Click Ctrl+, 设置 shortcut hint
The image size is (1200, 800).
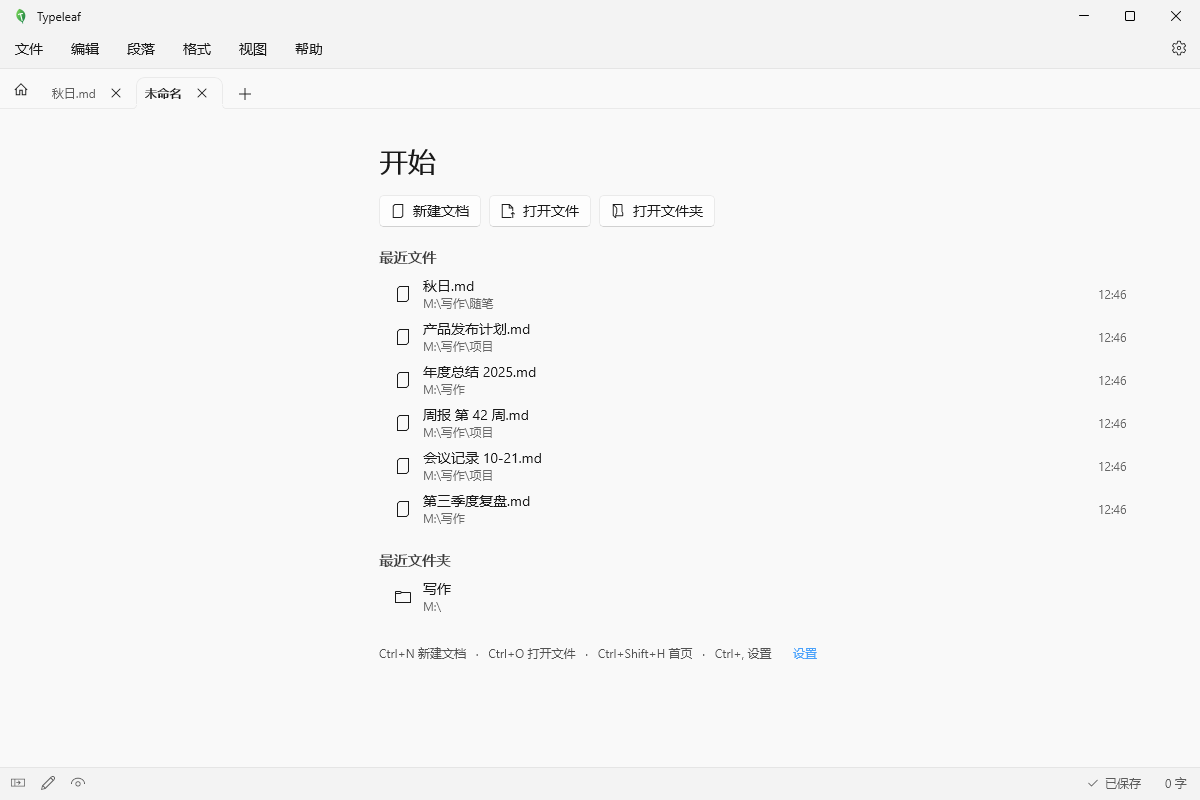743,654
